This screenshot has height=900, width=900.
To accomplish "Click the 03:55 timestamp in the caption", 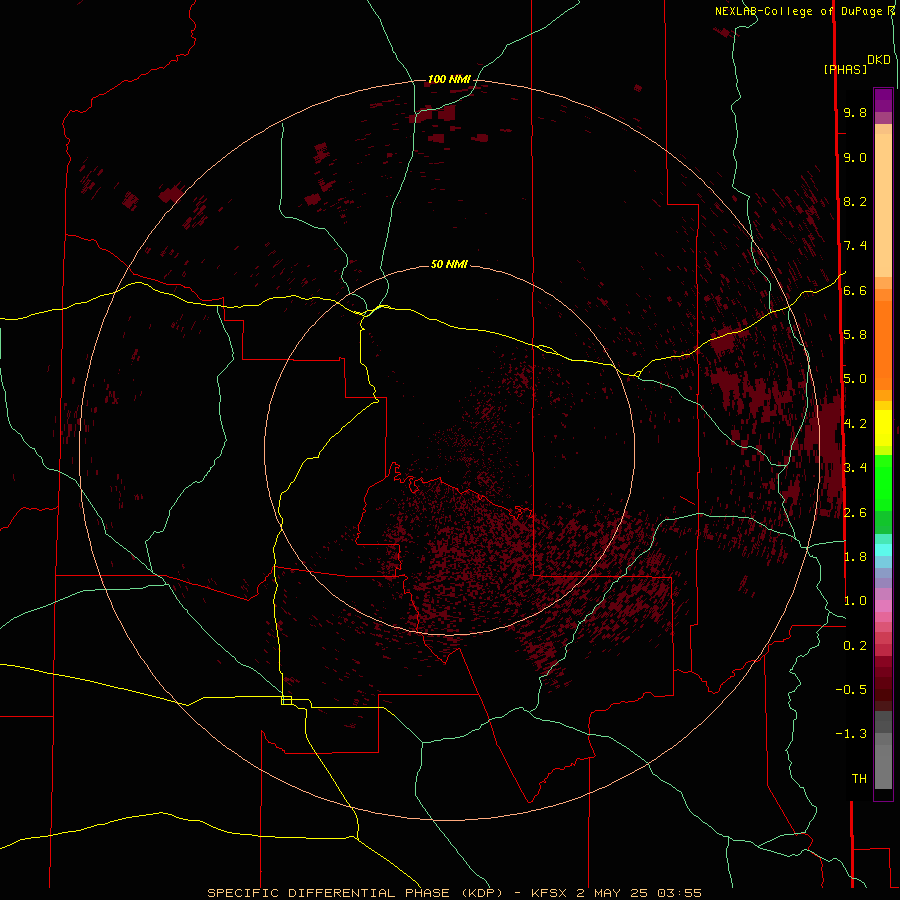I will pos(679,893).
